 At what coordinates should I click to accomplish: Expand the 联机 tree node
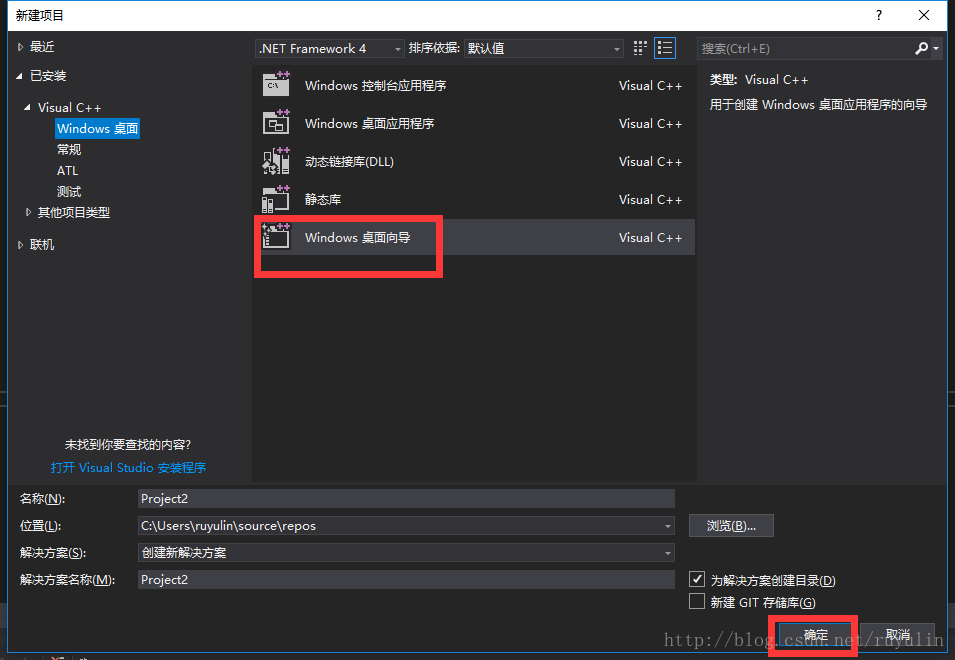[20, 245]
